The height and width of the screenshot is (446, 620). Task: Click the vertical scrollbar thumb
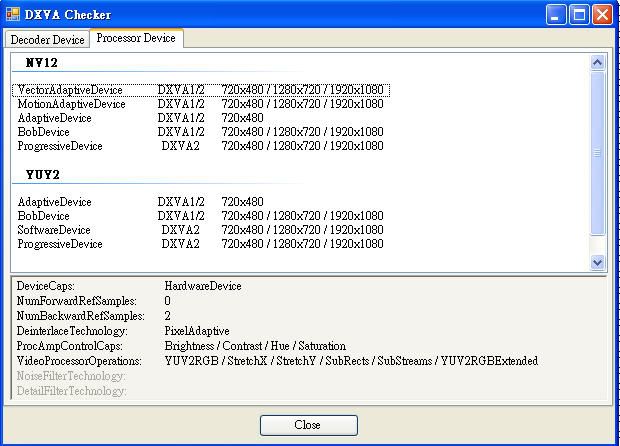pos(597,153)
